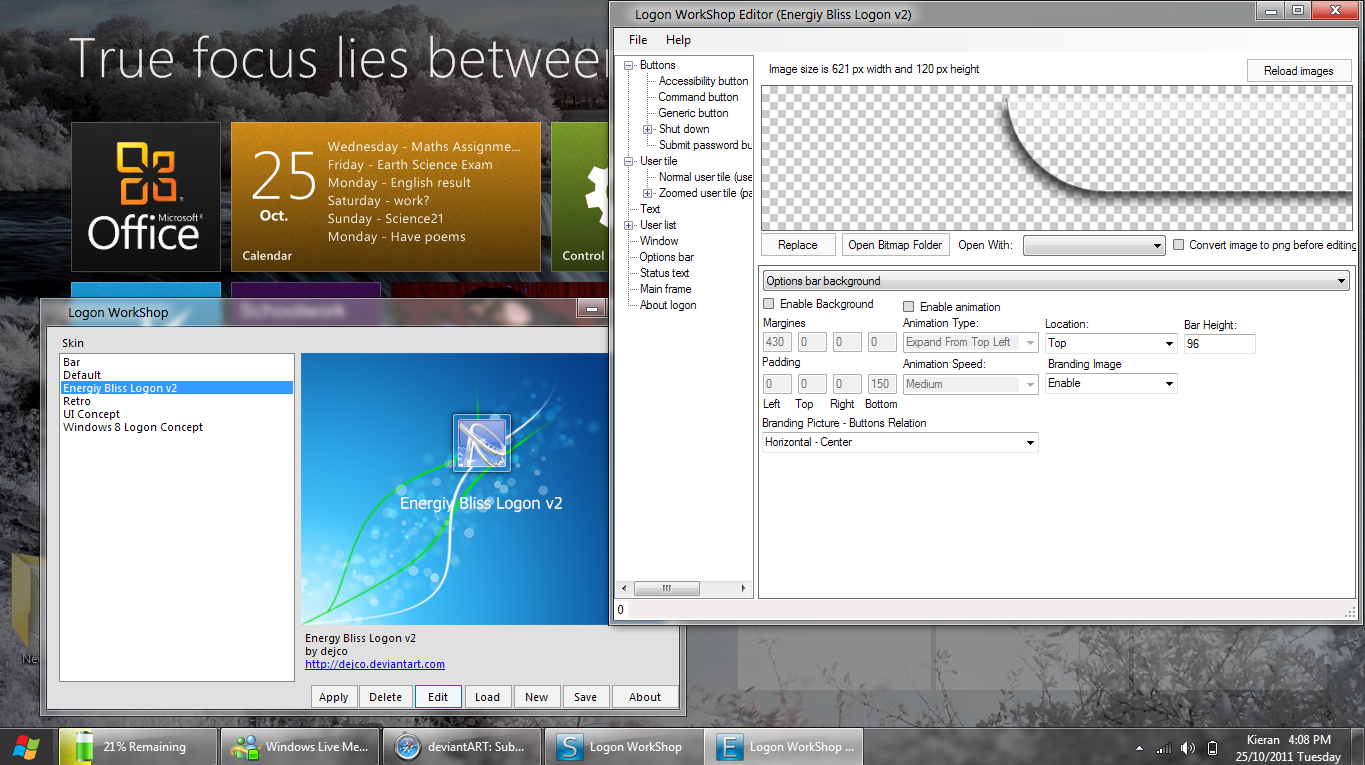Viewport: 1365px width, 765px height.
Task: Expand the User list tree node
Action: (629, 225)
